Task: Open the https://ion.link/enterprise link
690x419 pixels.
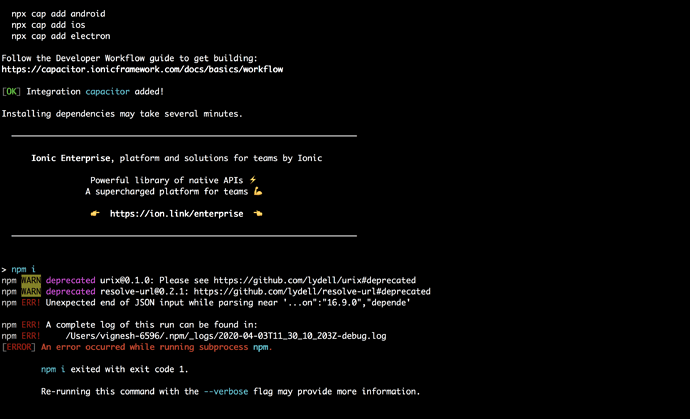Action: click(x=176, y=213)
